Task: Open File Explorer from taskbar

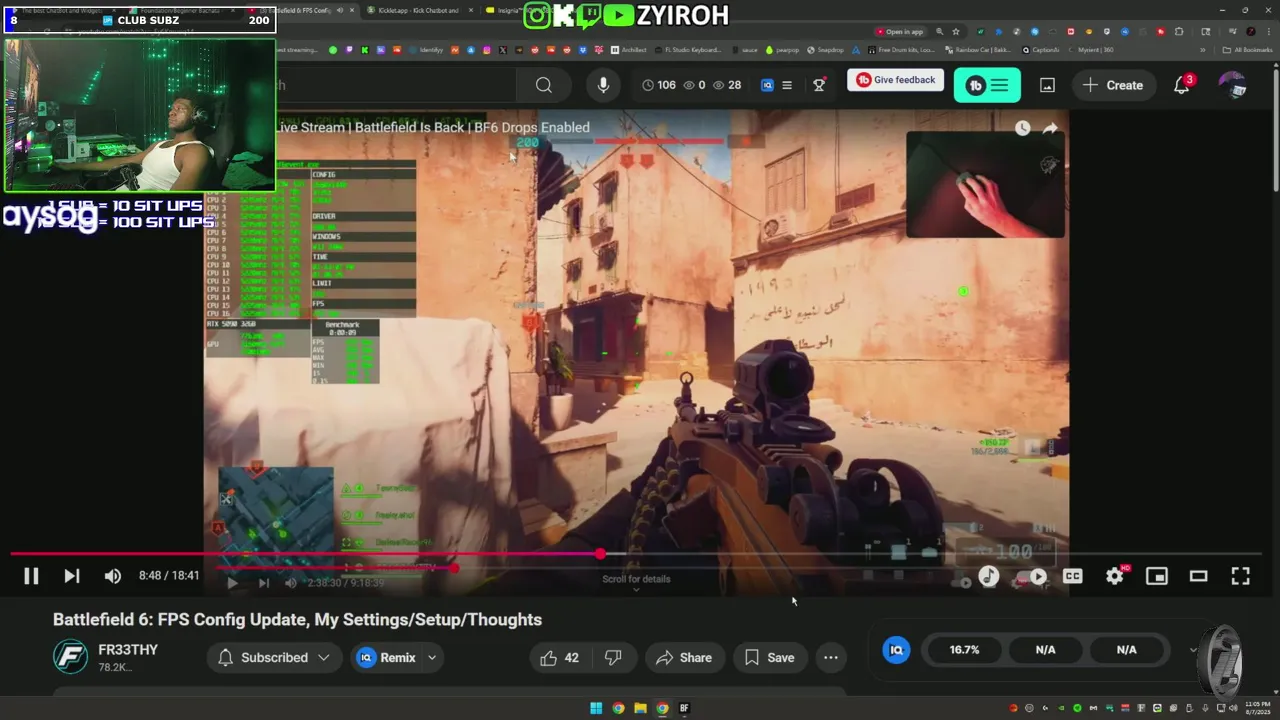Action: pyautogui.click(x=640, y=708)
